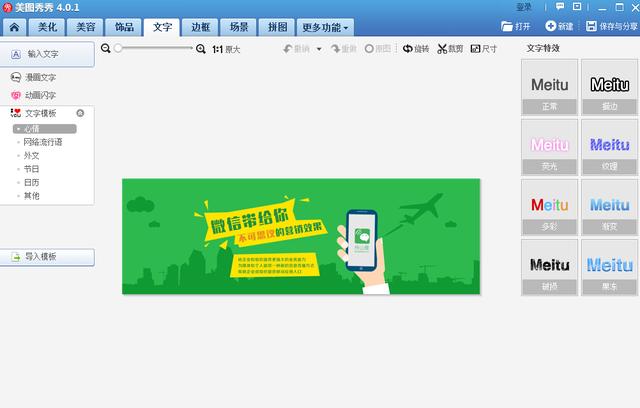This screenshot has width=640, height=408.
Task: Select the 其他 template category
Action: point(31,196)
